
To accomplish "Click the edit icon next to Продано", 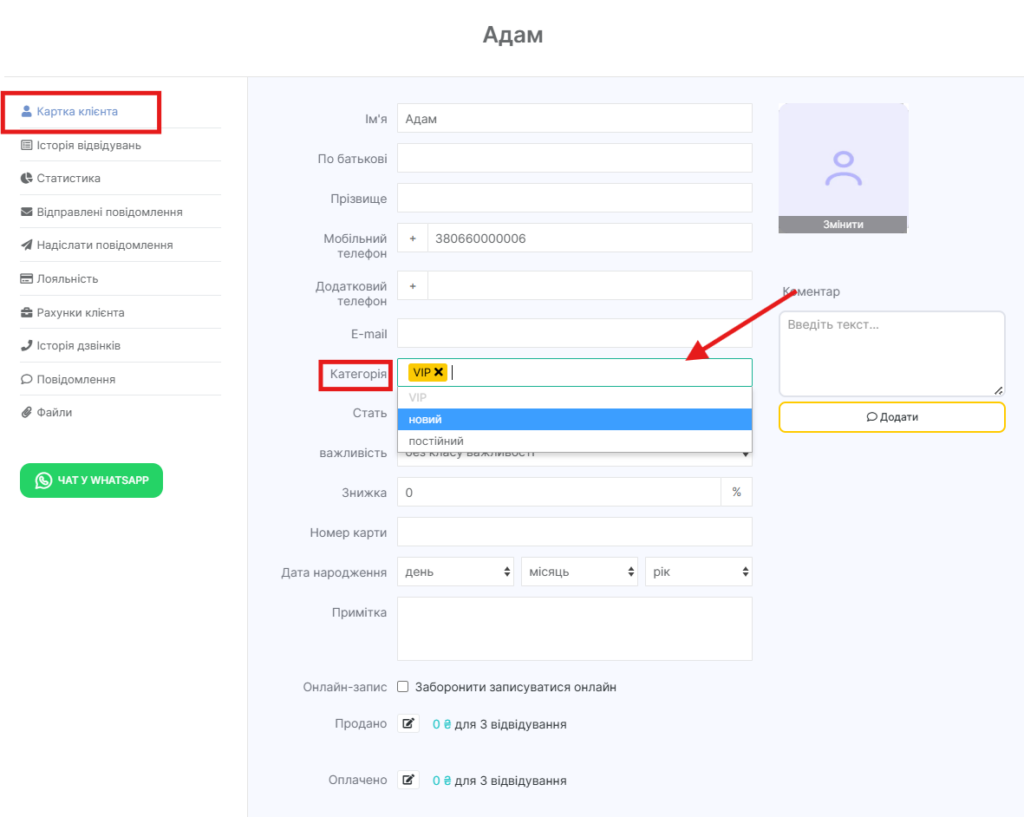I will pyautogui.click(x=408, y=724).
